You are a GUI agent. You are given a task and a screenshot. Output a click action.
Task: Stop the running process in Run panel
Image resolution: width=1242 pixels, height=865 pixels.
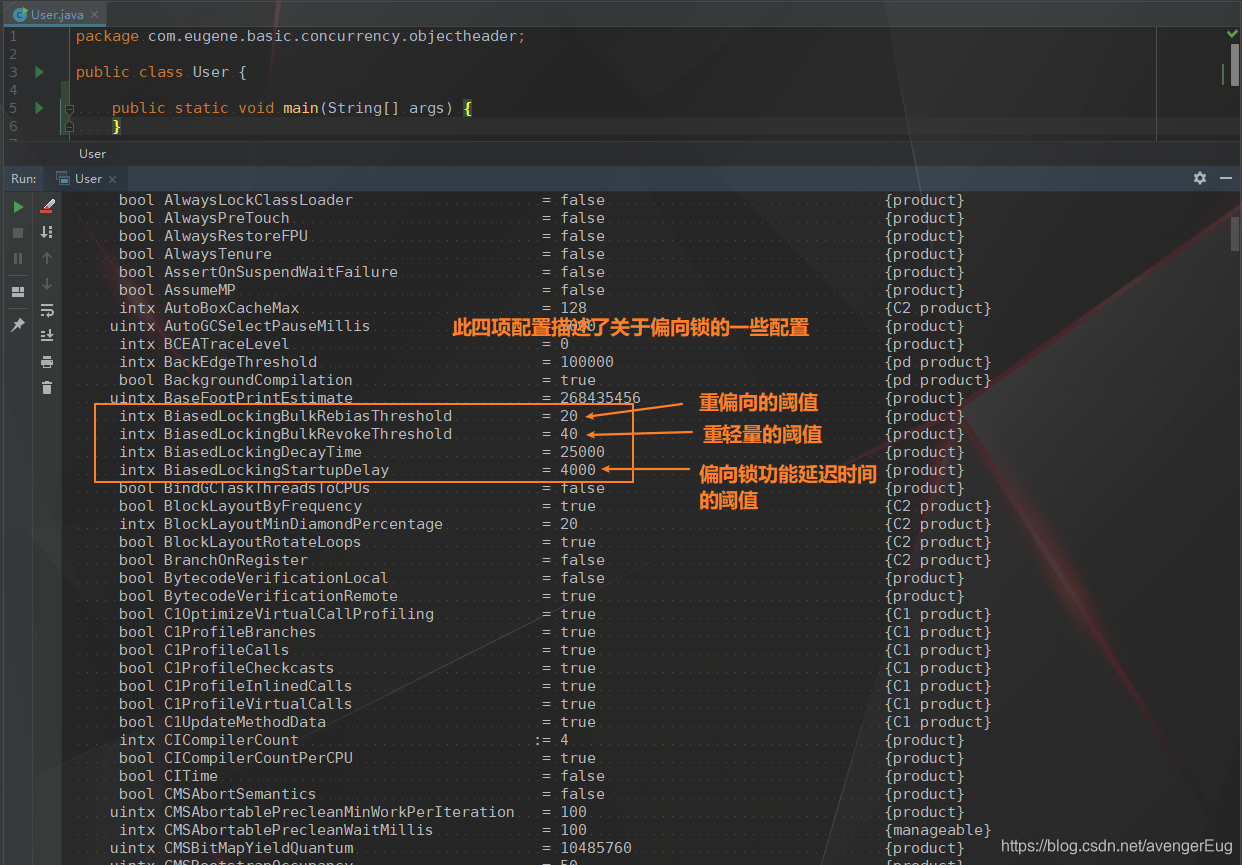(18, 233)
